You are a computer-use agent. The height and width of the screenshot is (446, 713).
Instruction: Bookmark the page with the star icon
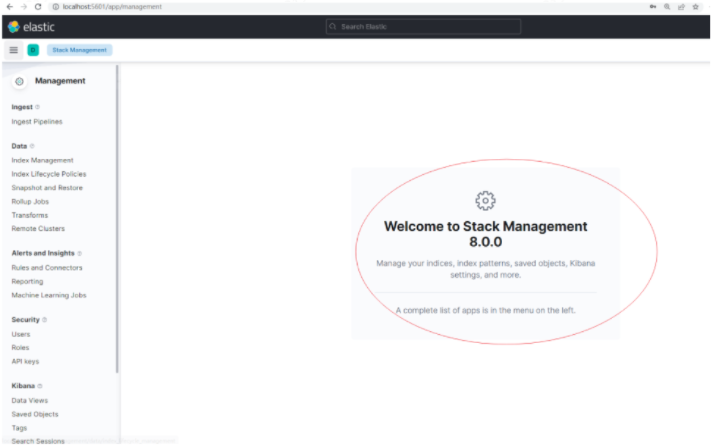click(696, 7)
